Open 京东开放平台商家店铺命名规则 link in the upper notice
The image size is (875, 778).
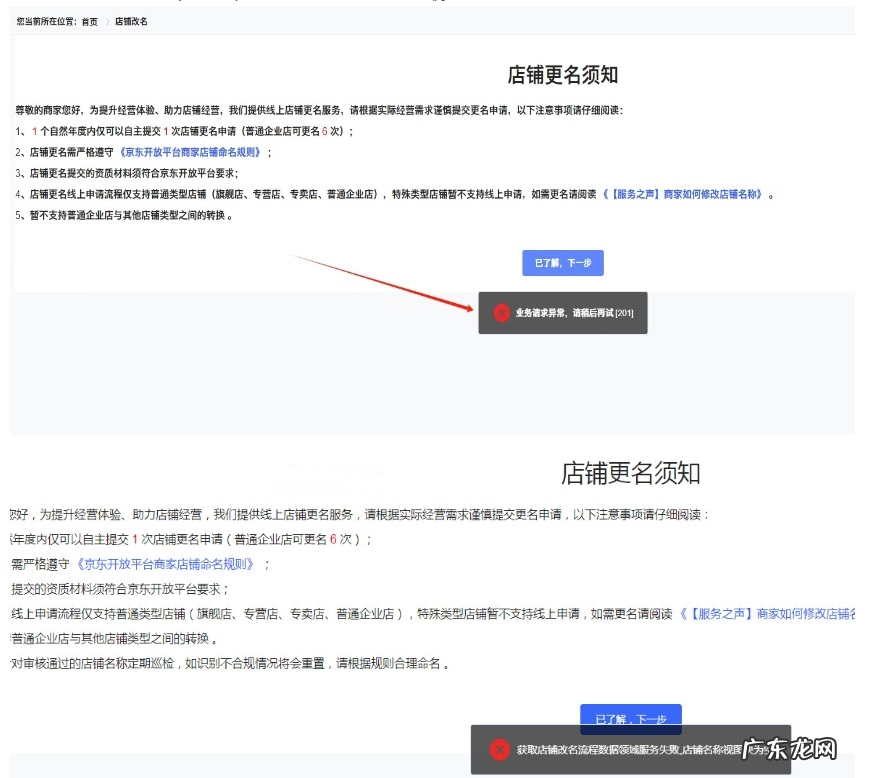(x=191, y=152)
